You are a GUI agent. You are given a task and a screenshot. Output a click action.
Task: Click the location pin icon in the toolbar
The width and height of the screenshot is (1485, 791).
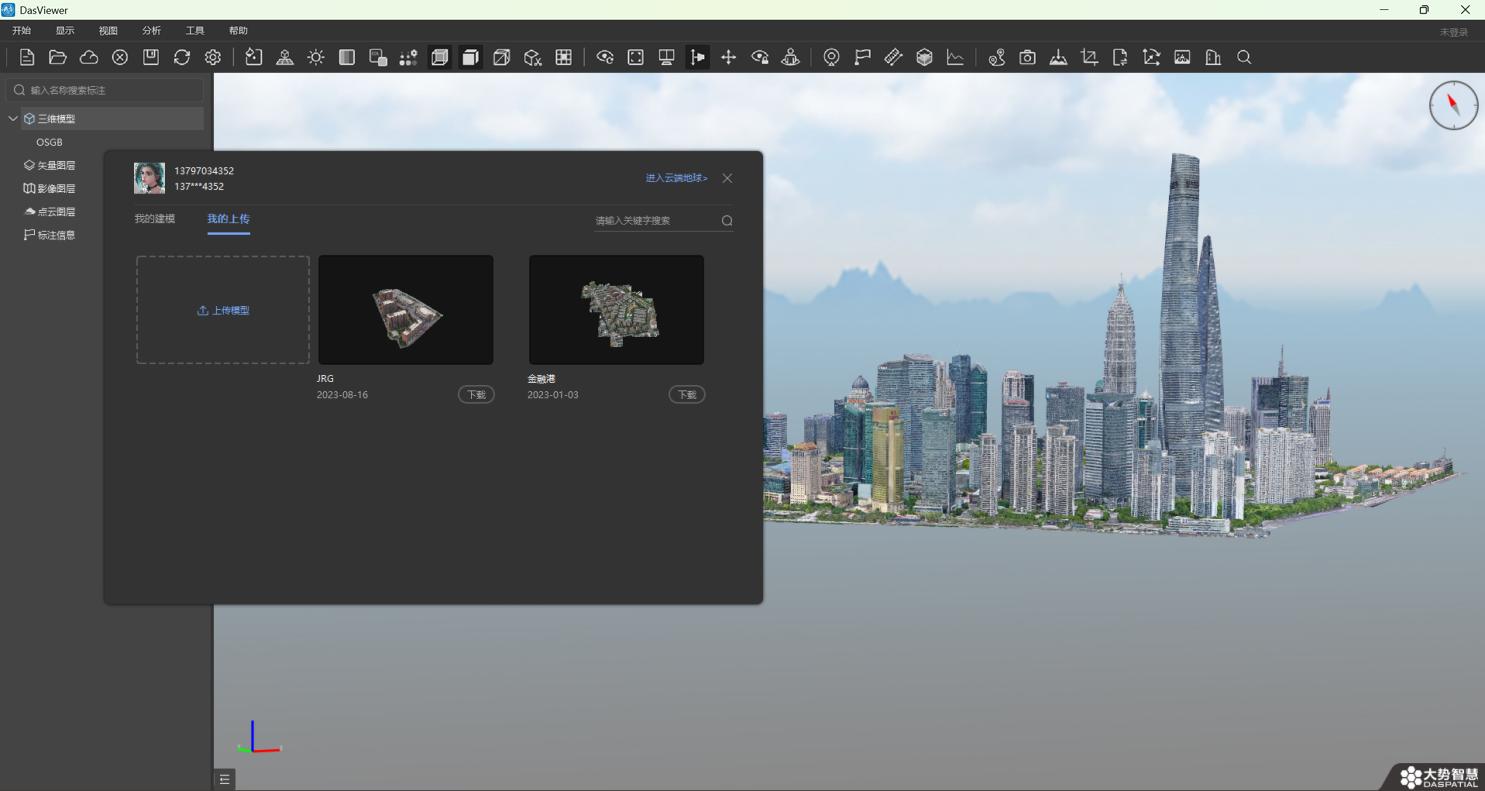[x=831, y=58]
